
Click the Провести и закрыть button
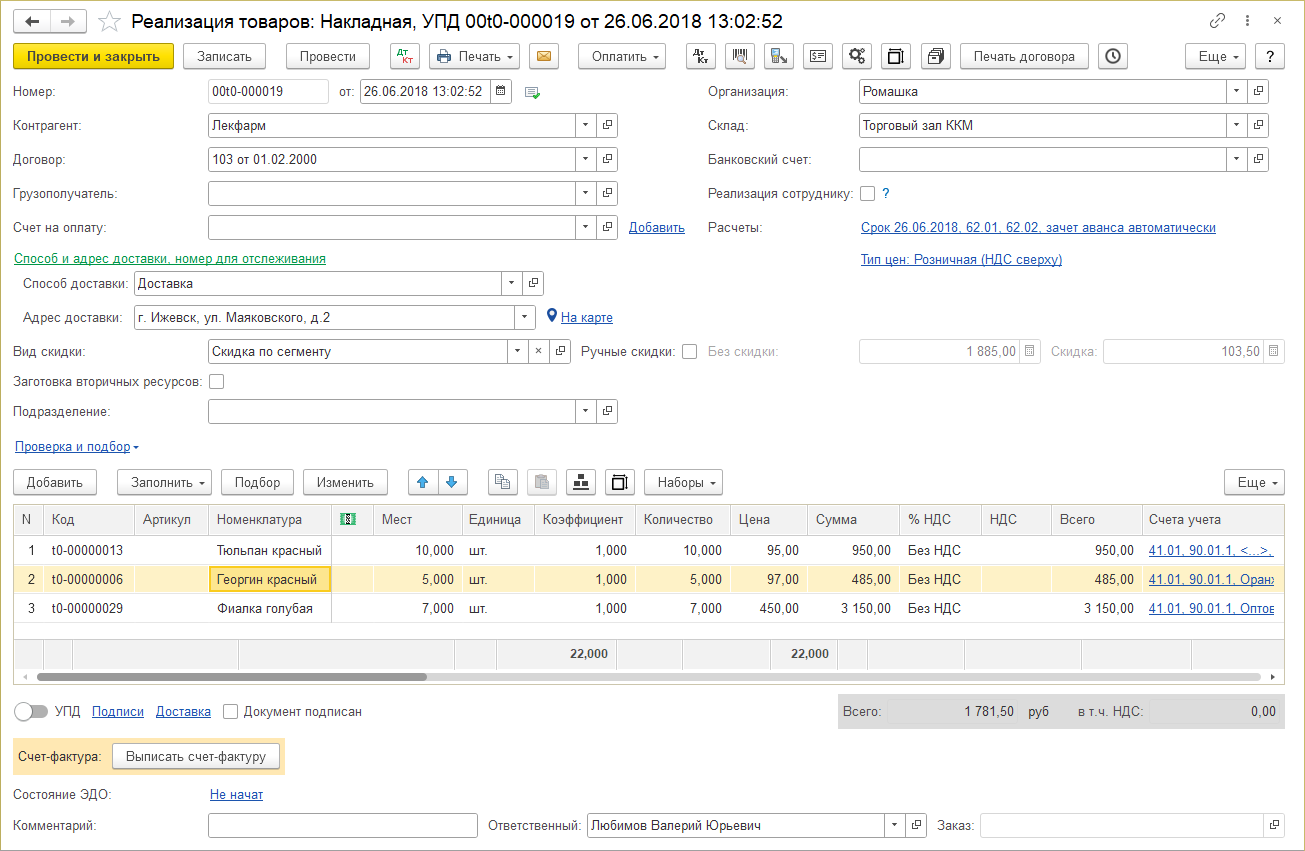[93, 56]
